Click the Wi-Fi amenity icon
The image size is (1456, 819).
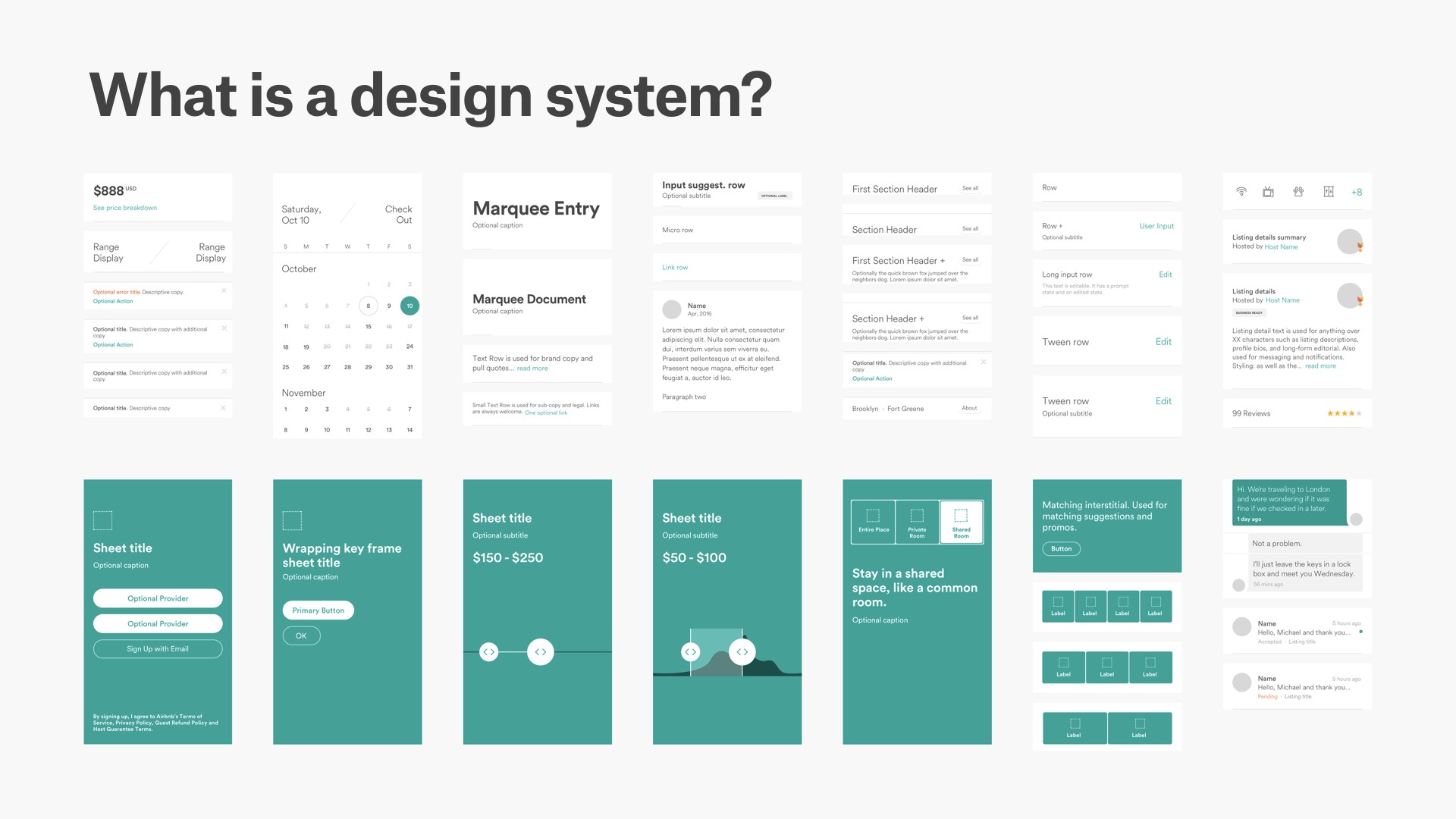[x=1241, y=192]
